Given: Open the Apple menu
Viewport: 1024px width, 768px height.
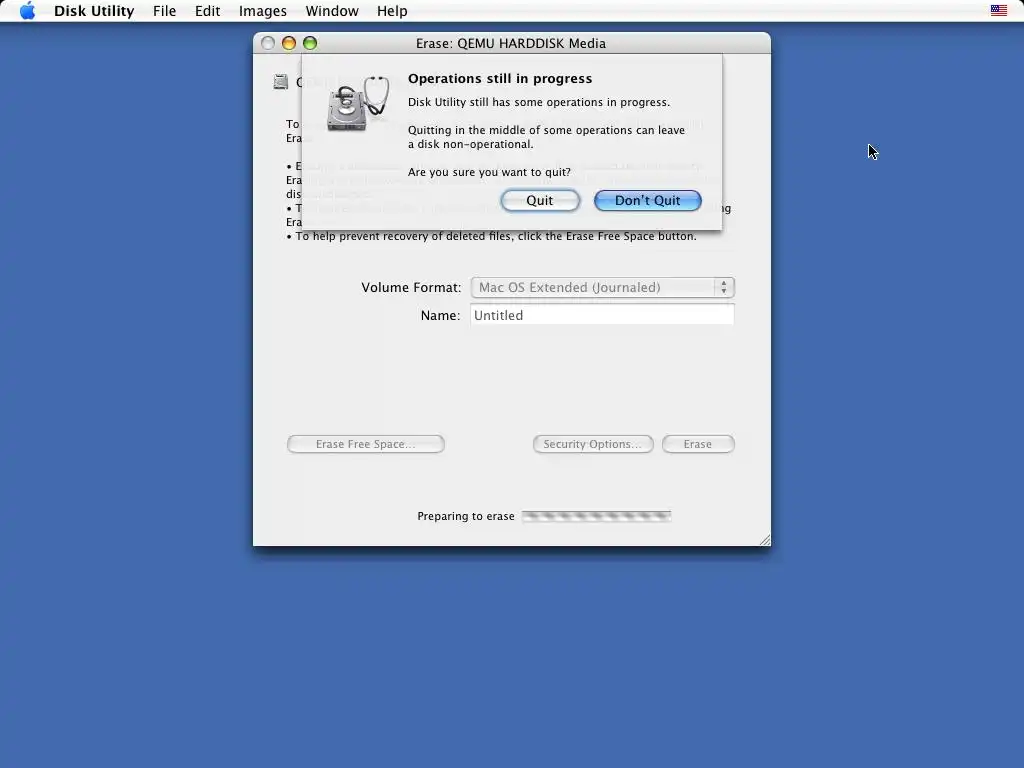Looking at the screenshot, I should (x=27, y=11).
